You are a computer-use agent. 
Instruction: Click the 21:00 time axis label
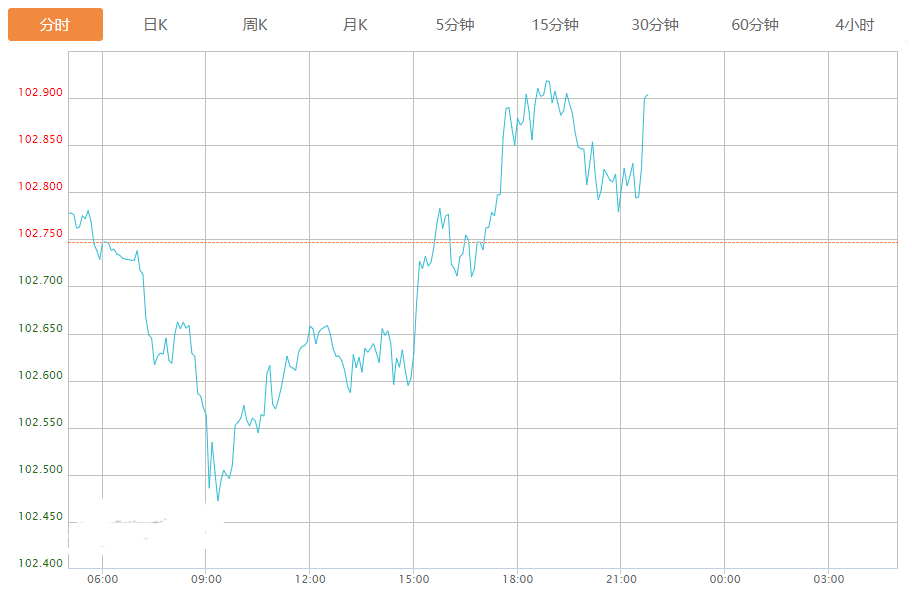point(621,579)
